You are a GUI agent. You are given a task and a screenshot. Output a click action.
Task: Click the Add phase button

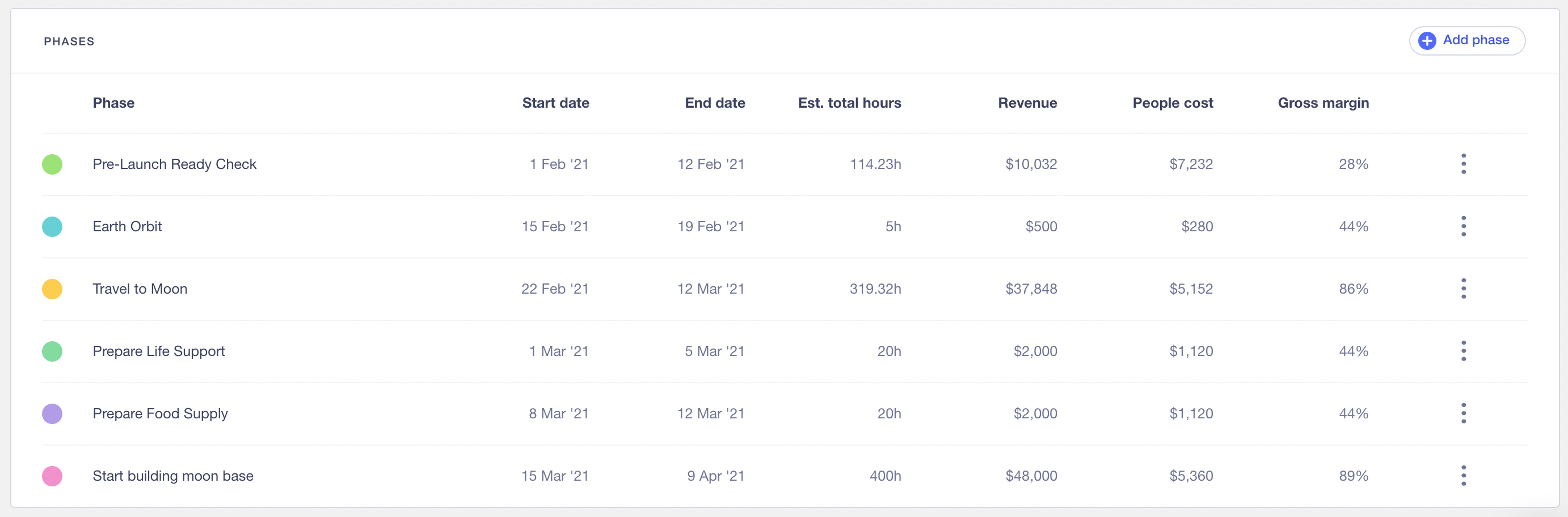pyautogui.click(x=1466, y=41)
